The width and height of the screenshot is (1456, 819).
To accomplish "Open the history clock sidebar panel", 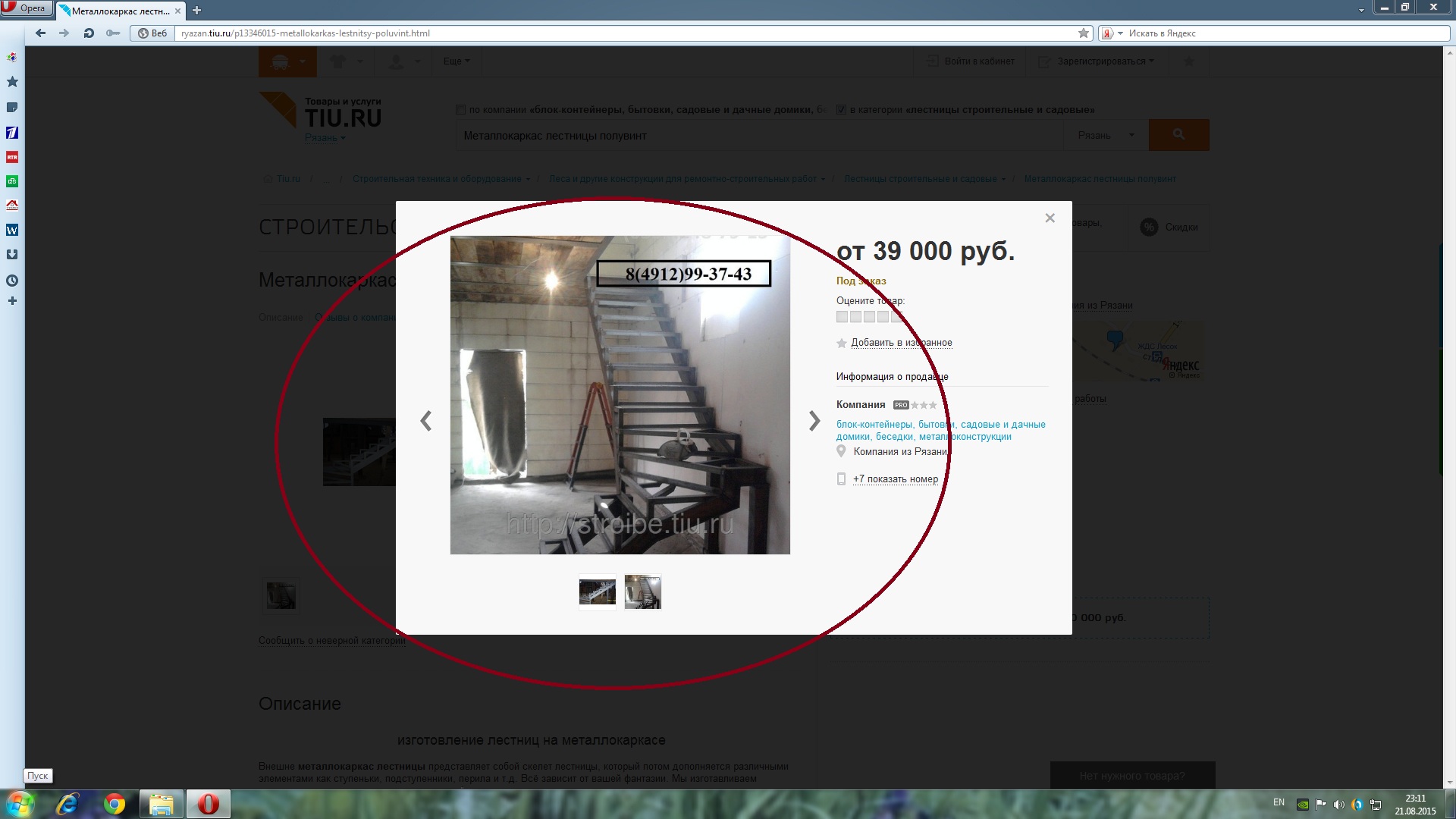I will point(12,281).
